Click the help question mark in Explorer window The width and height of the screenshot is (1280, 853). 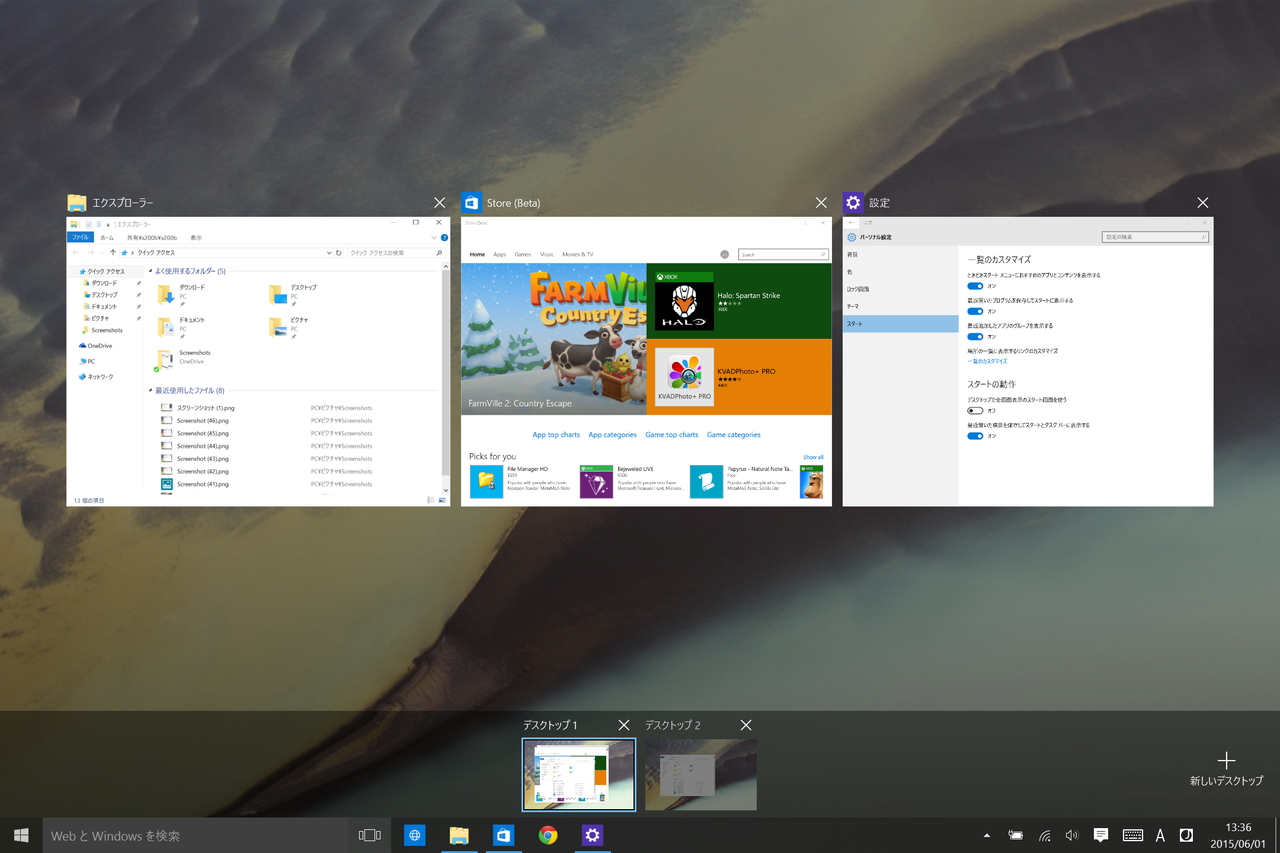(x=444, y=238)
